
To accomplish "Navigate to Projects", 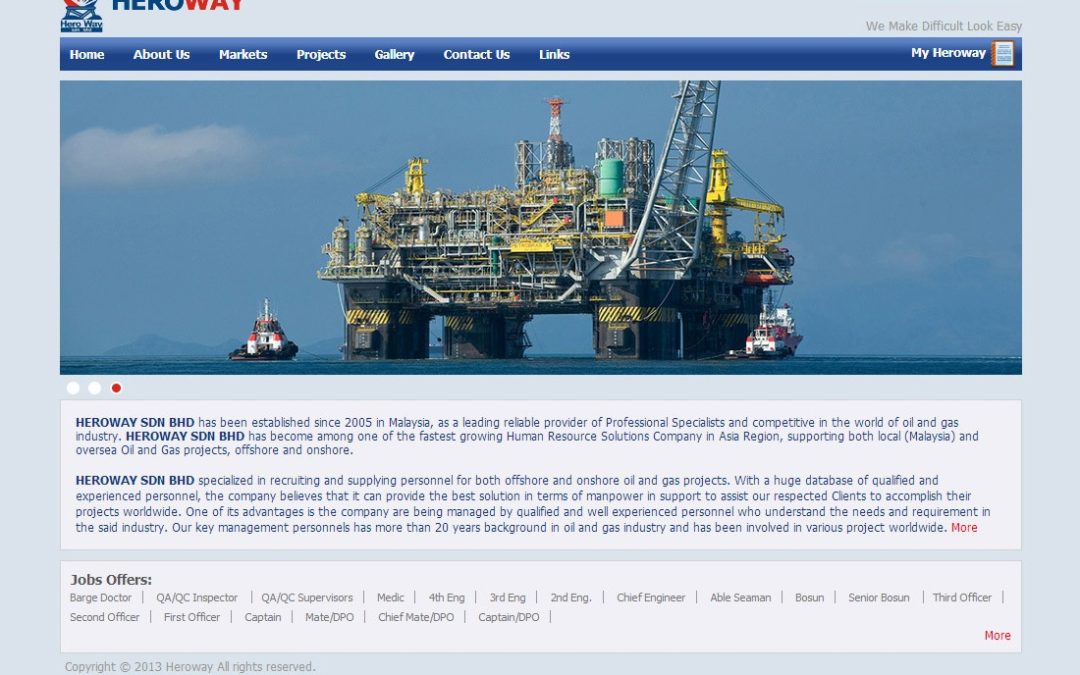I will [321, 54].
